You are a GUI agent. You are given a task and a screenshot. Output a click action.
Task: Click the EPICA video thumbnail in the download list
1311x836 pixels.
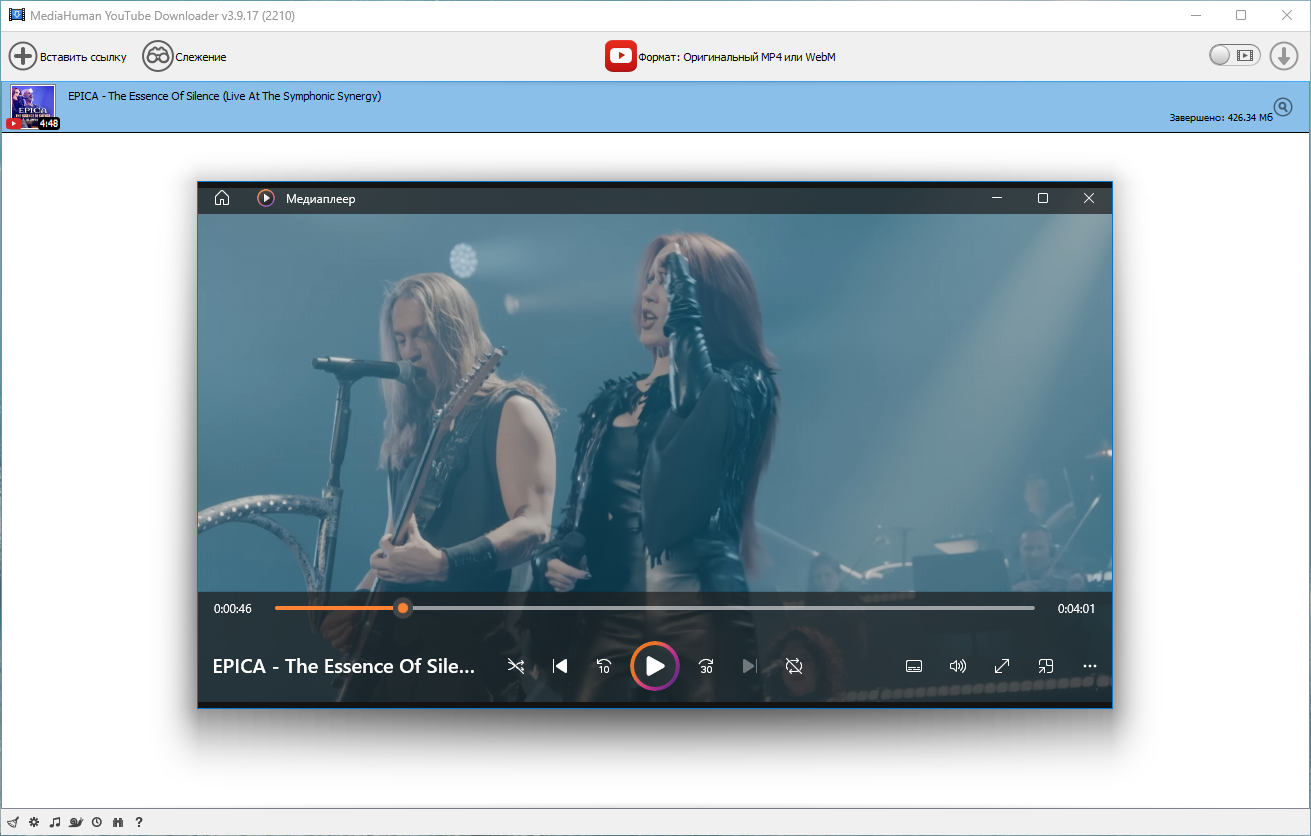point(33,107)
